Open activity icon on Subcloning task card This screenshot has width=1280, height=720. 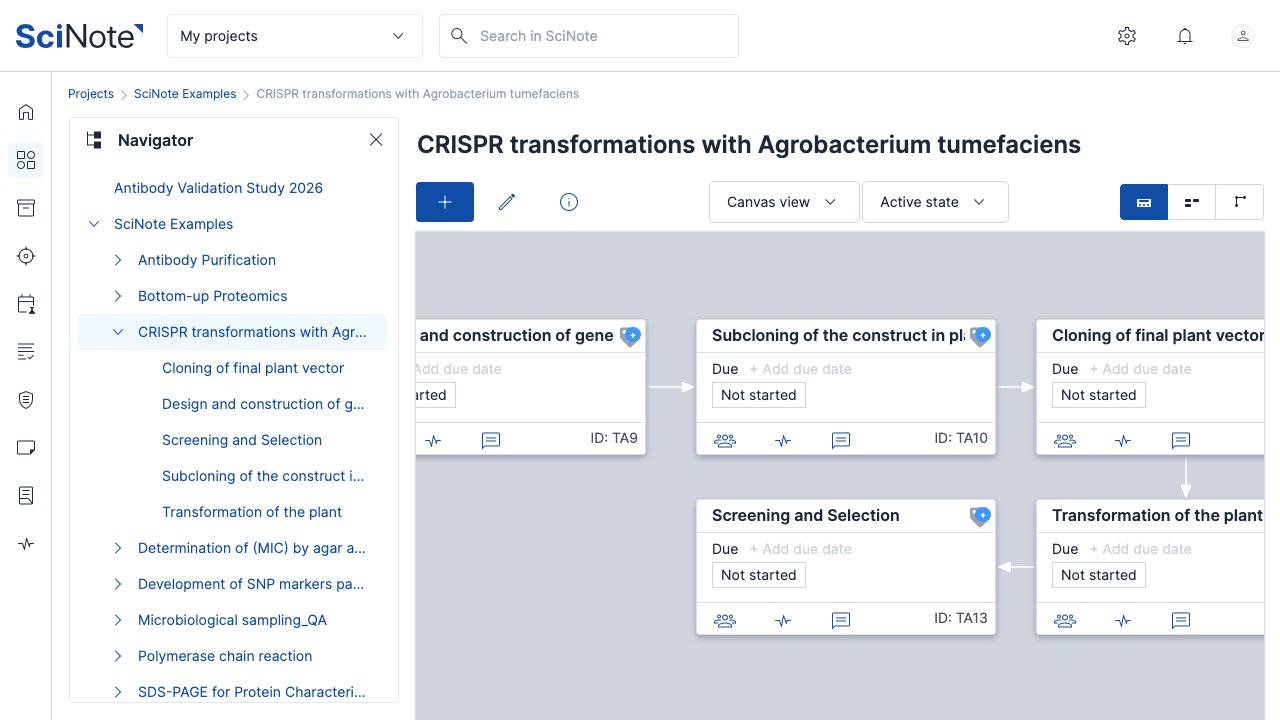[x=783, y=440]
